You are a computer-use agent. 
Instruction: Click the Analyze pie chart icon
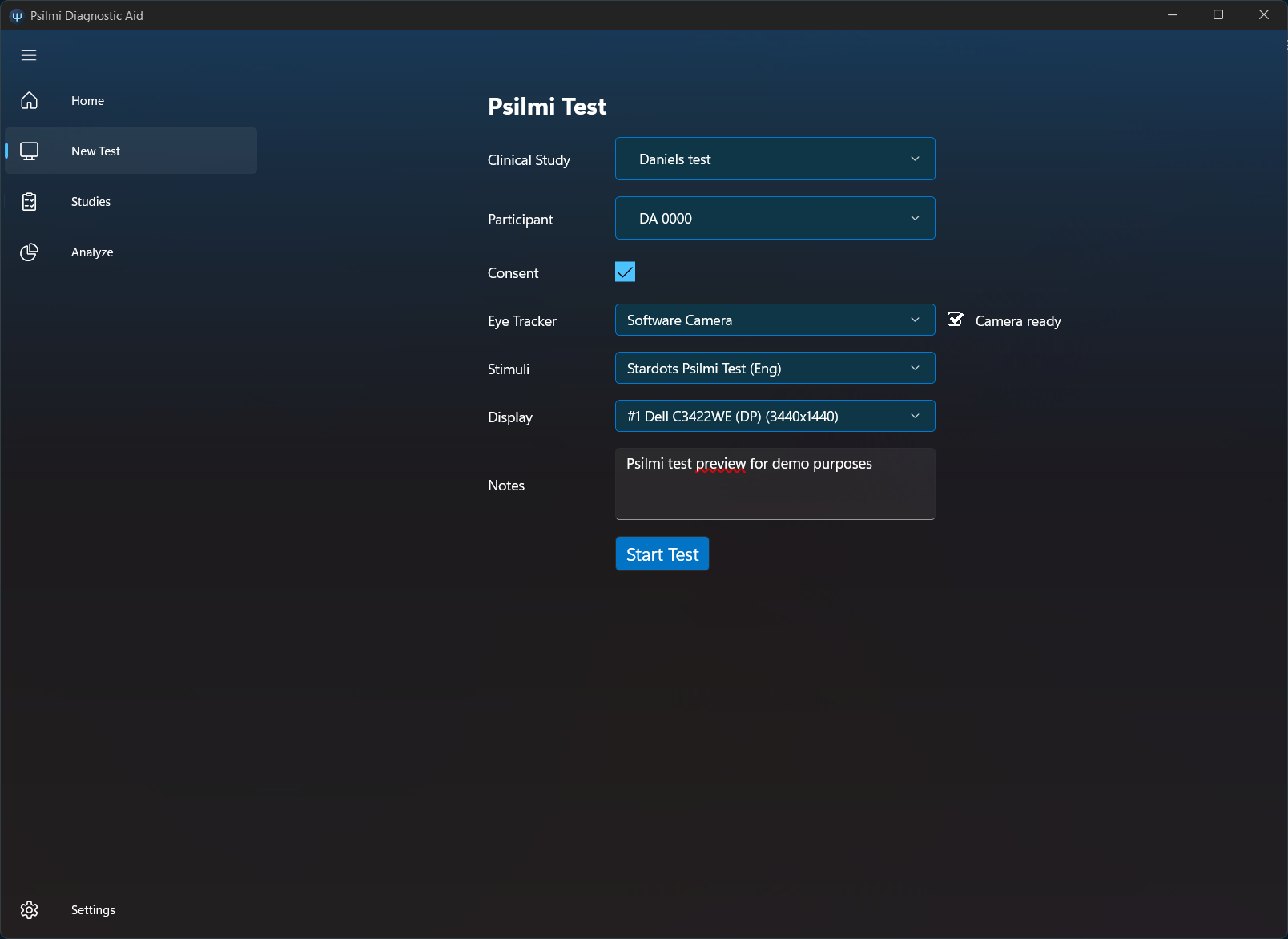click(30, 252)
